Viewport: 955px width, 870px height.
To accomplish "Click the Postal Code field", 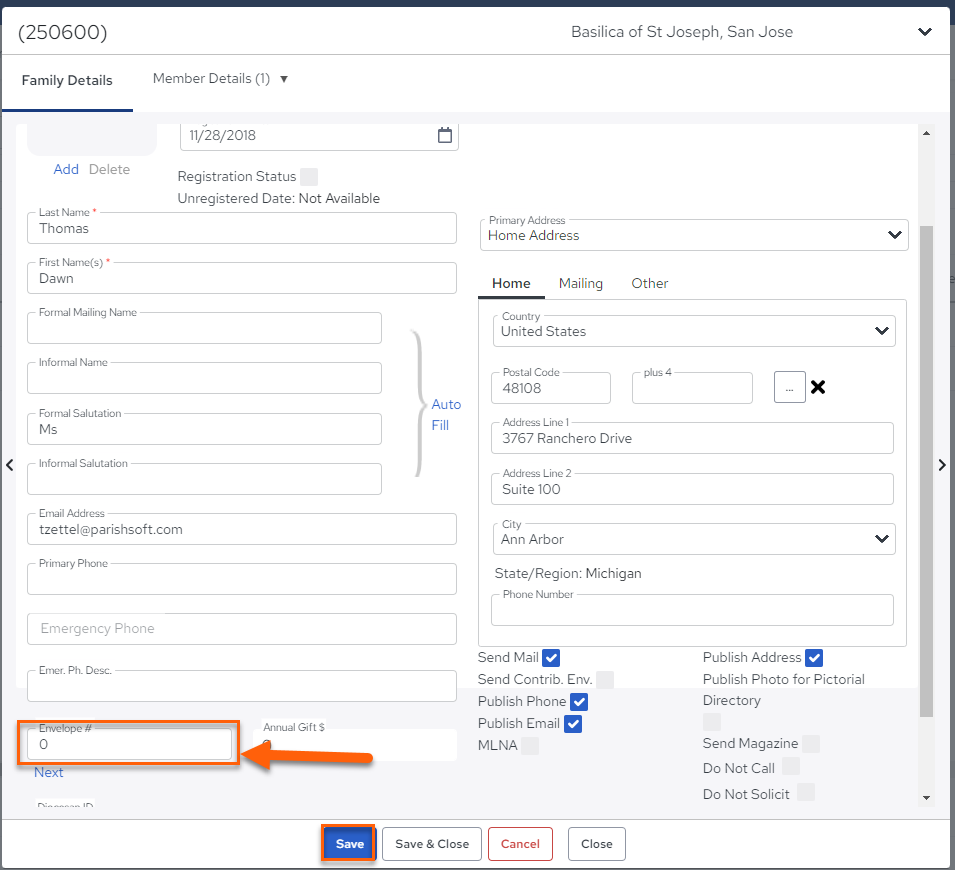I will pyautogui.click(x=551, y=388).
